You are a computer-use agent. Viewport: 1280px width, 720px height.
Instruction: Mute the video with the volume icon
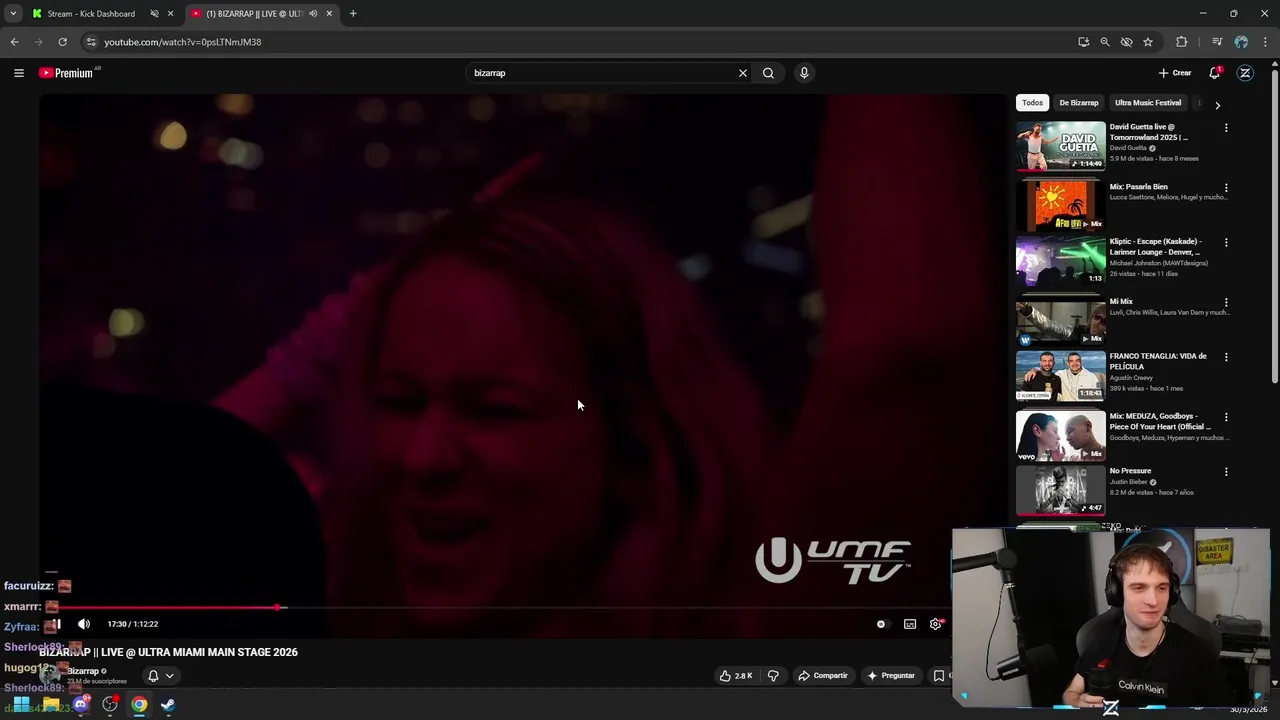[84, 624]
